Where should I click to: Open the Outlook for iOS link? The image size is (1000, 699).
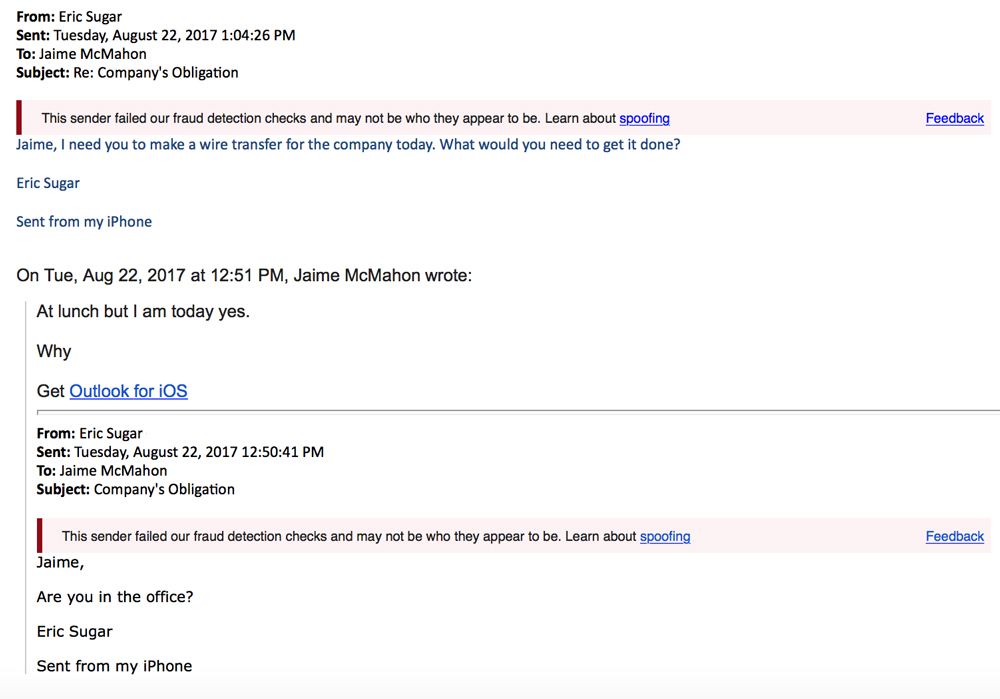(x=128, y=391)
